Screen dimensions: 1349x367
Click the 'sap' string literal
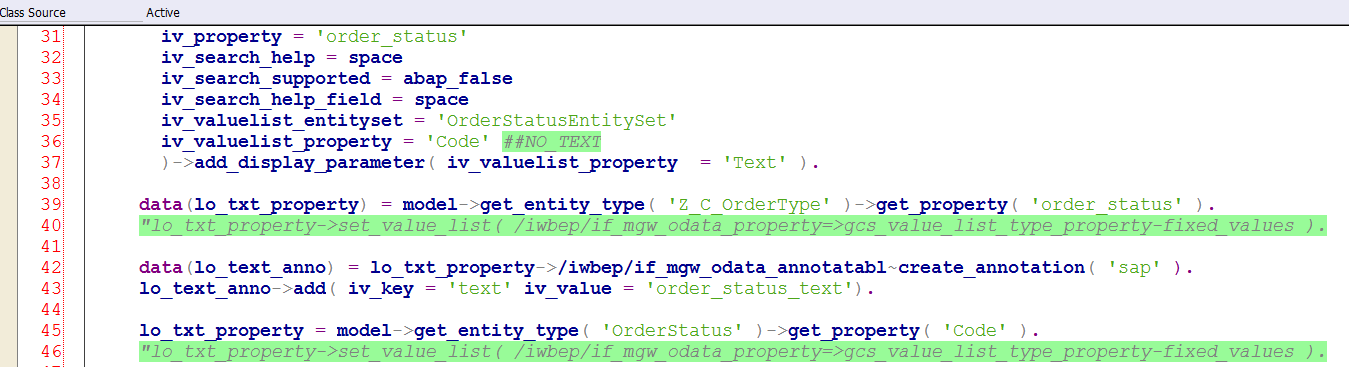[x=1134, y=268]
